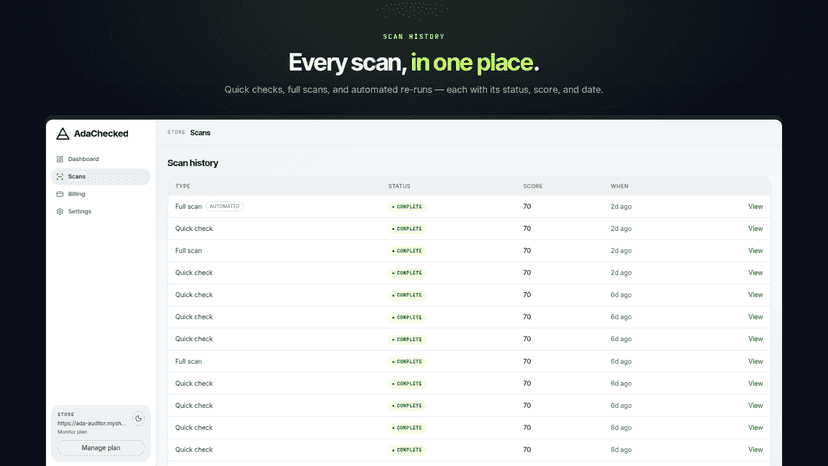The width and height of the screenshot is (828, 466).
Task: View the automated Full scan result
Action: coord(755,207)
